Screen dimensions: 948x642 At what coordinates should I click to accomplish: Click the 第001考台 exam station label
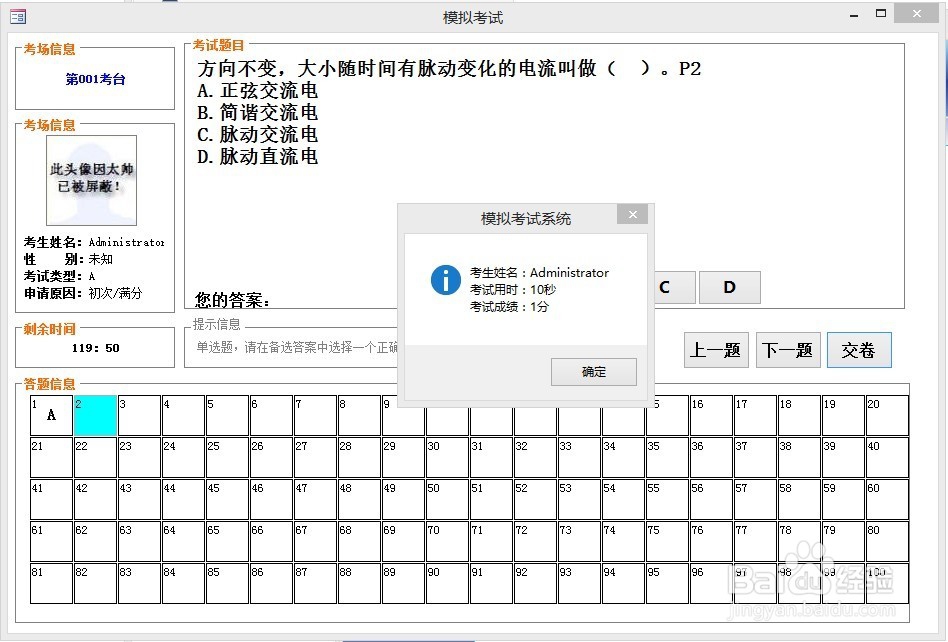94,79
